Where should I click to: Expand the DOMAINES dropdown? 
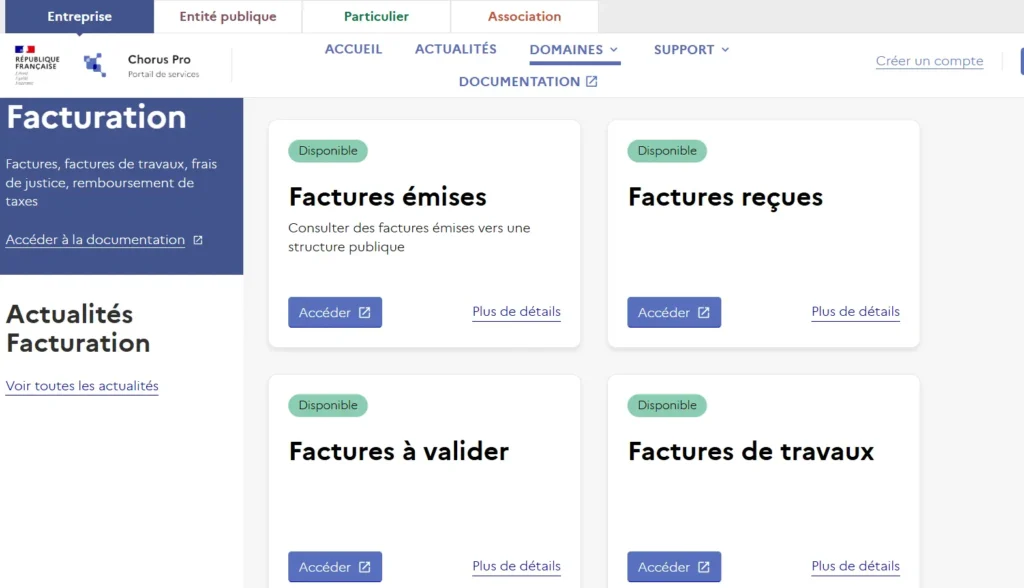[x=575, y=49]
